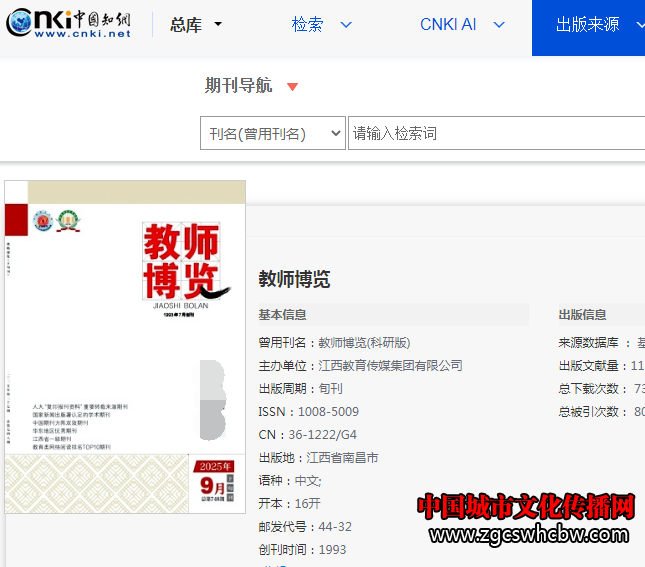Select the 检索 navigation item
Screen dimensions: 645x567
pos(307,25)
